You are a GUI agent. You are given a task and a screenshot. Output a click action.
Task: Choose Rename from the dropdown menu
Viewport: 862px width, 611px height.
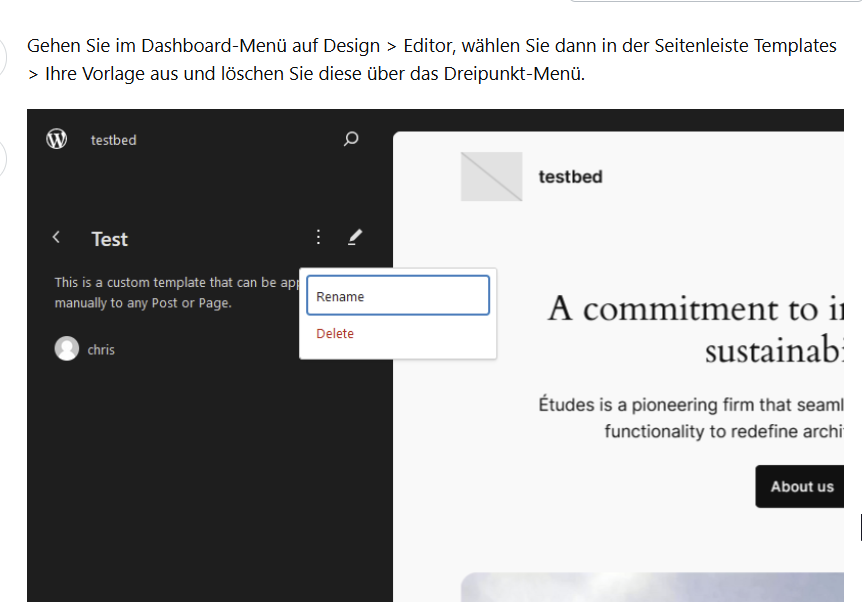click(397, 296)
